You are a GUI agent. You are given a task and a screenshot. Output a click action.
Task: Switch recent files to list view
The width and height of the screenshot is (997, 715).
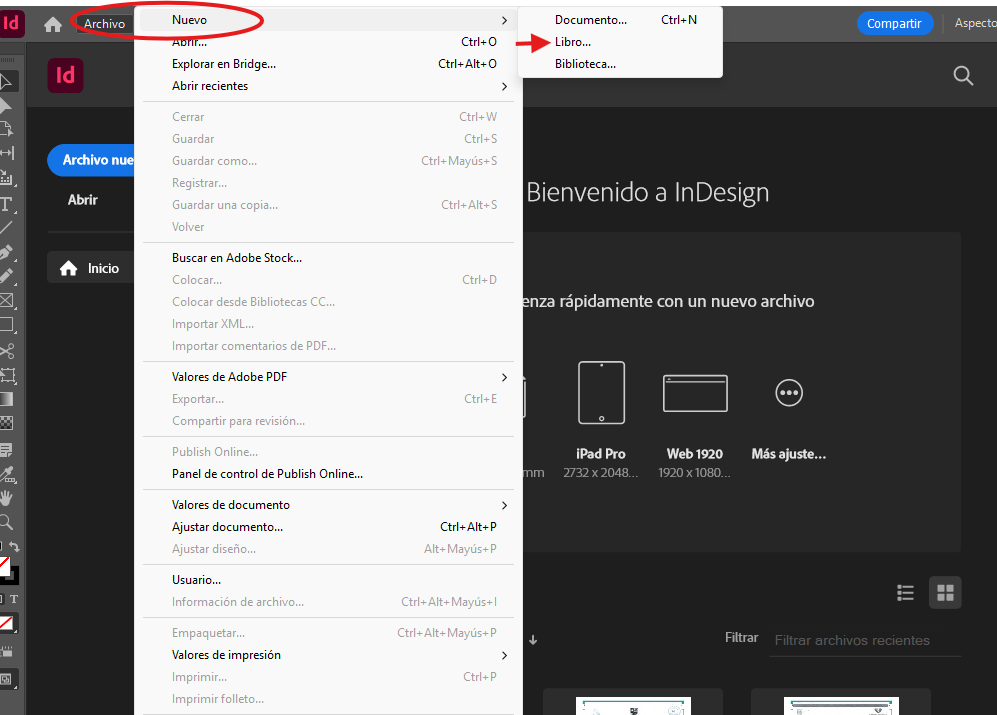905,592
